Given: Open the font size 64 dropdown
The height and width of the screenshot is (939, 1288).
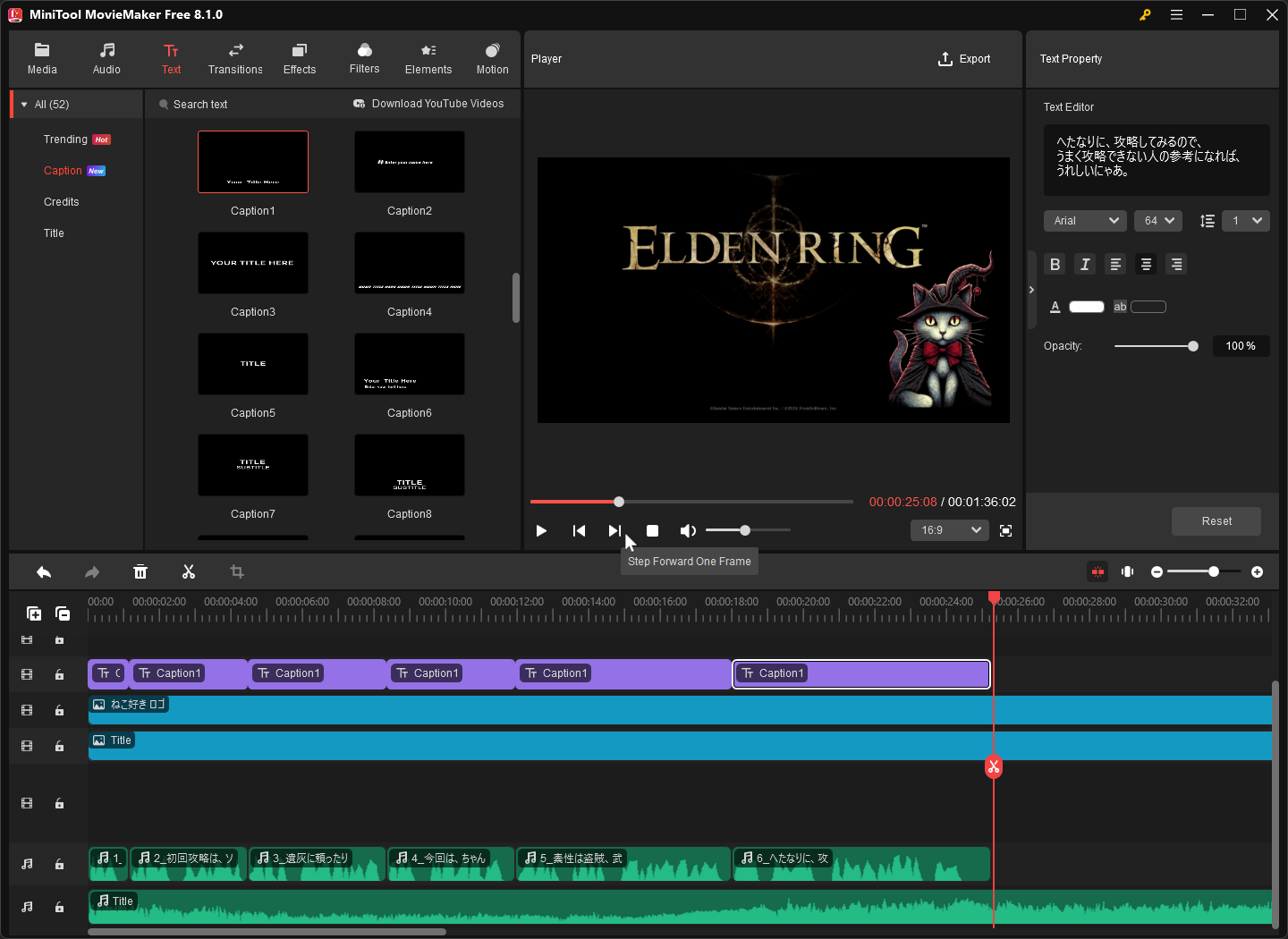Looking at the screenshot, I should [1158, 221].
